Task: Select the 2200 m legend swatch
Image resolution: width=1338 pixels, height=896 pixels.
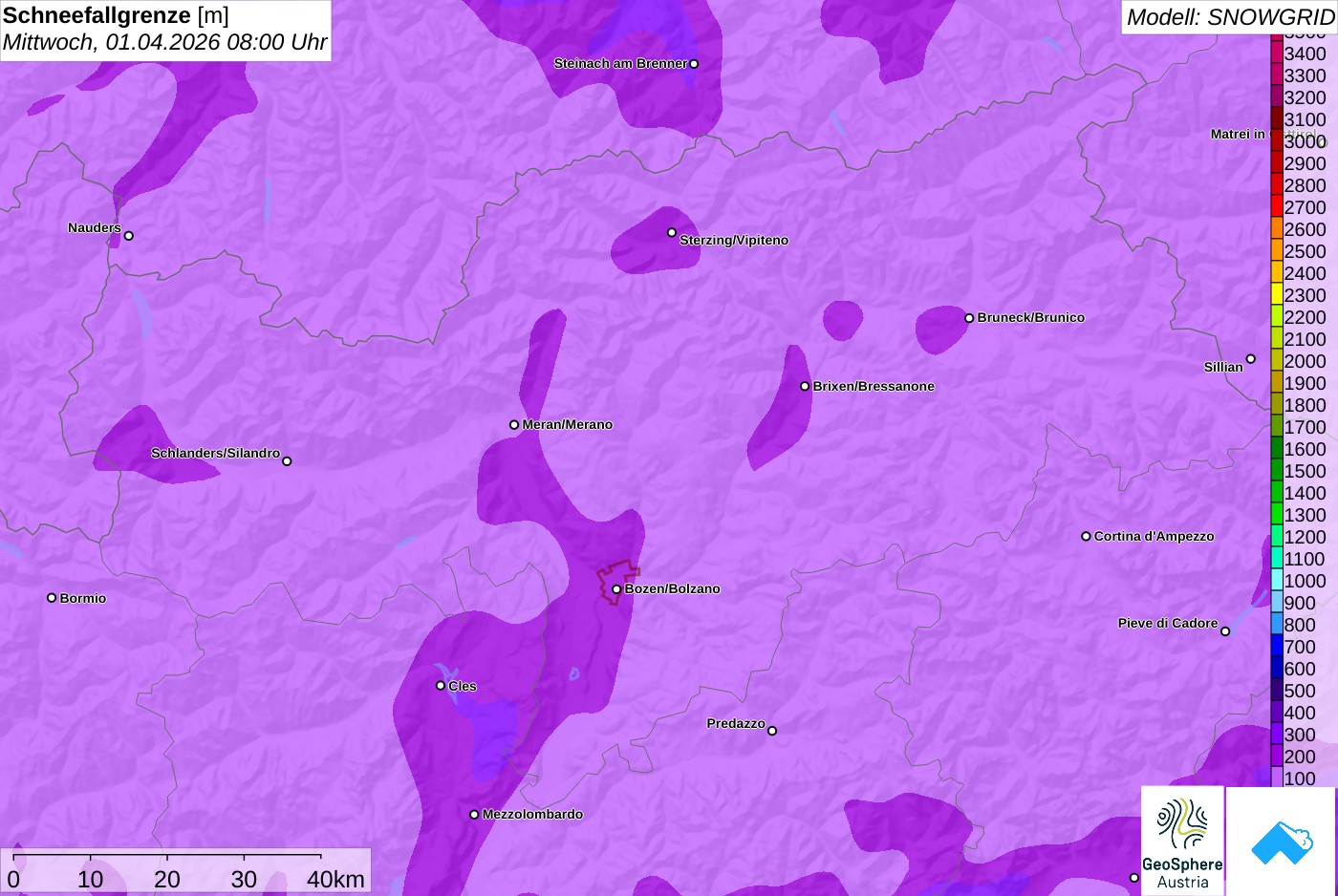Action: click(x=1277, y=316)
